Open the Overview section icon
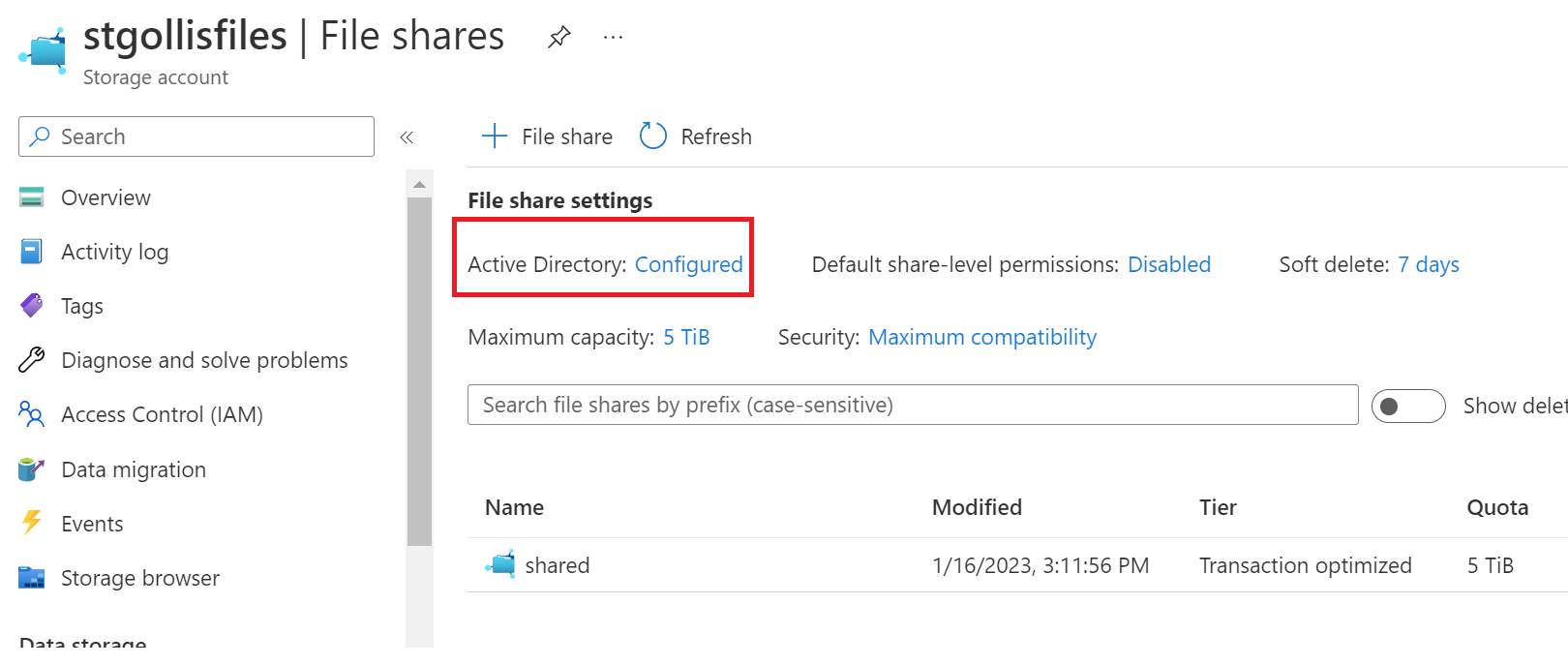Screen dimensions: 1568x665 coord(32,196)
